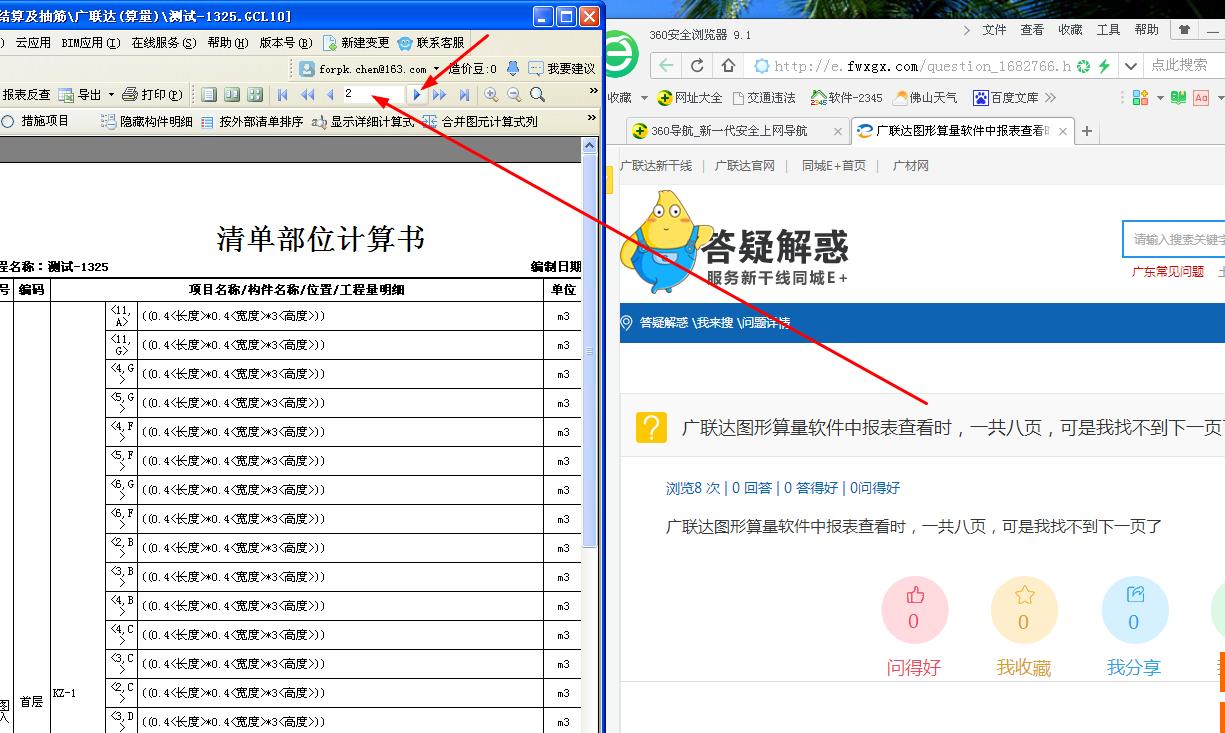Open browser 工具 menu
The image size is (1225, 733).
pyautogui.click(x=1109, y=30)
